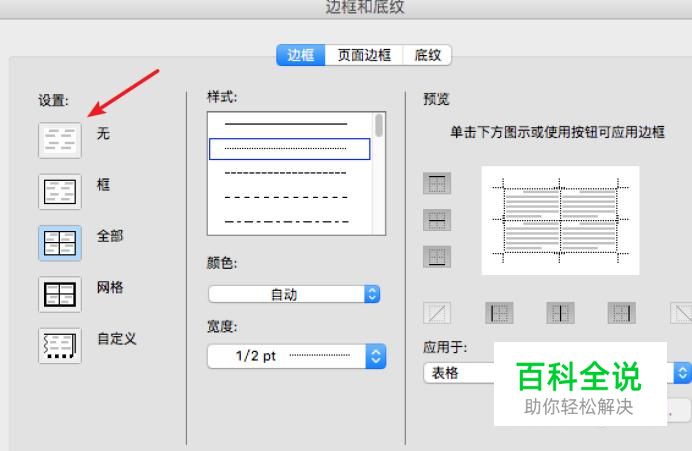Click the 框 label
692x451 pixels.
coord(103,184)
